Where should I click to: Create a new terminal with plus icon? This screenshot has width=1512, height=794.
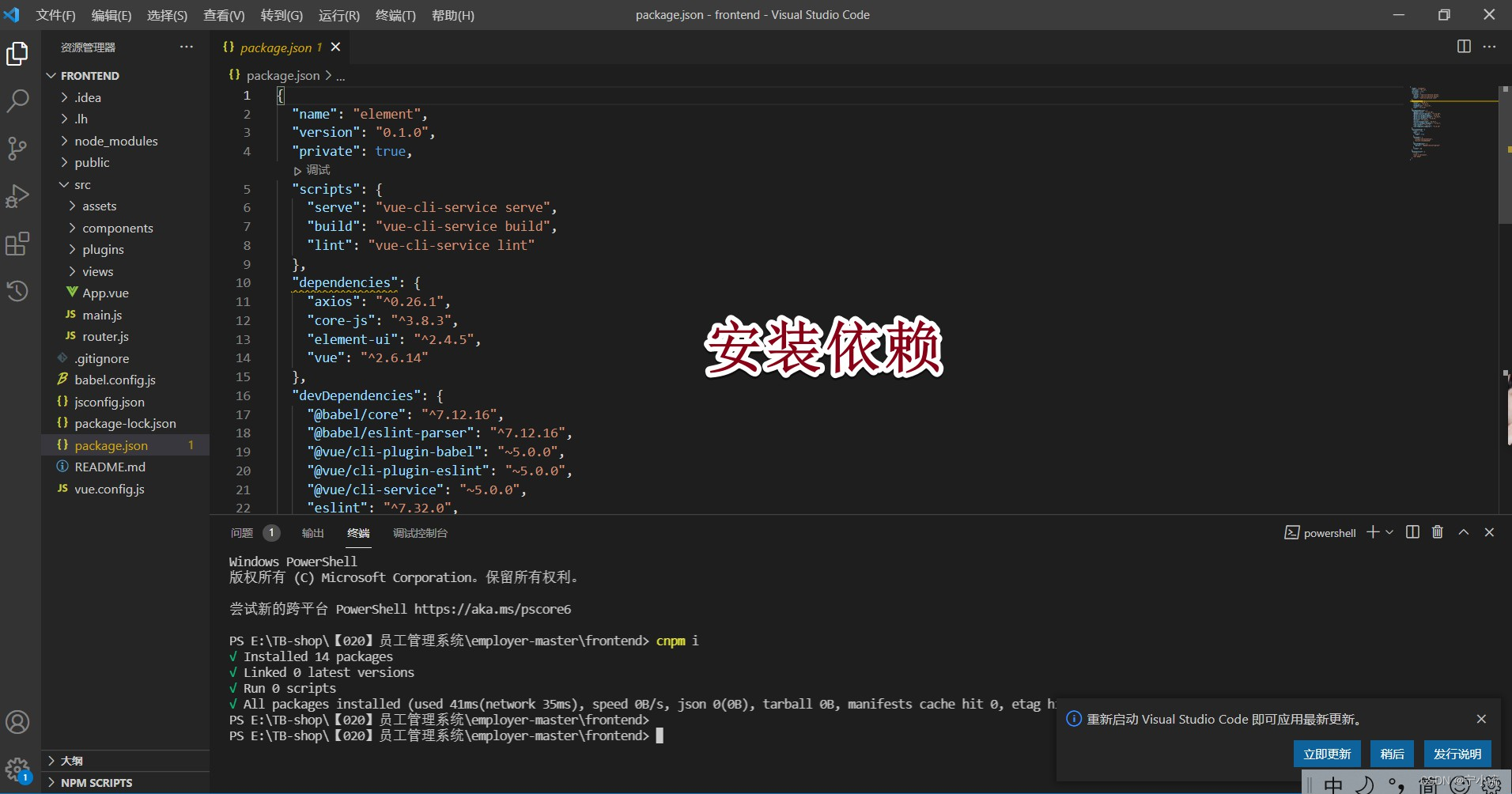(x=1373, y=532)
